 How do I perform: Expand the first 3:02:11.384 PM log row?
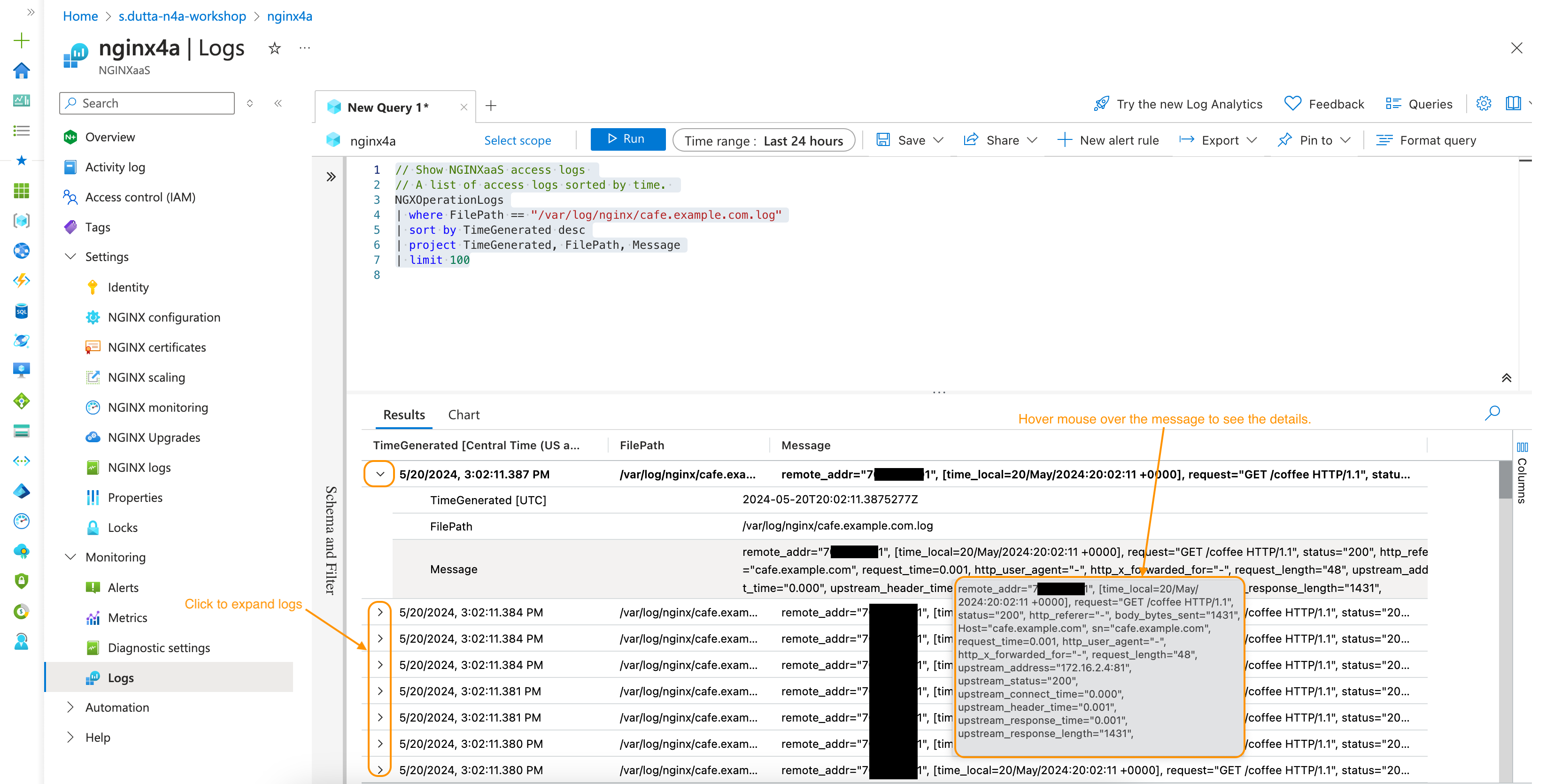pyautogui.click(x=380, y=613)
